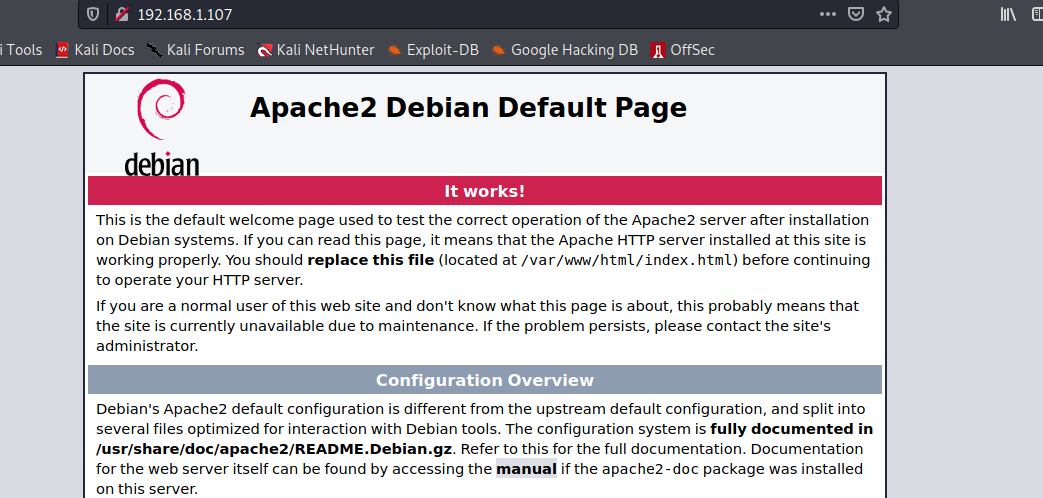Toggle the sidebar icon
Viewport: 1043px width, 498px height.
pyautogui.click(x=1038, y=14)
